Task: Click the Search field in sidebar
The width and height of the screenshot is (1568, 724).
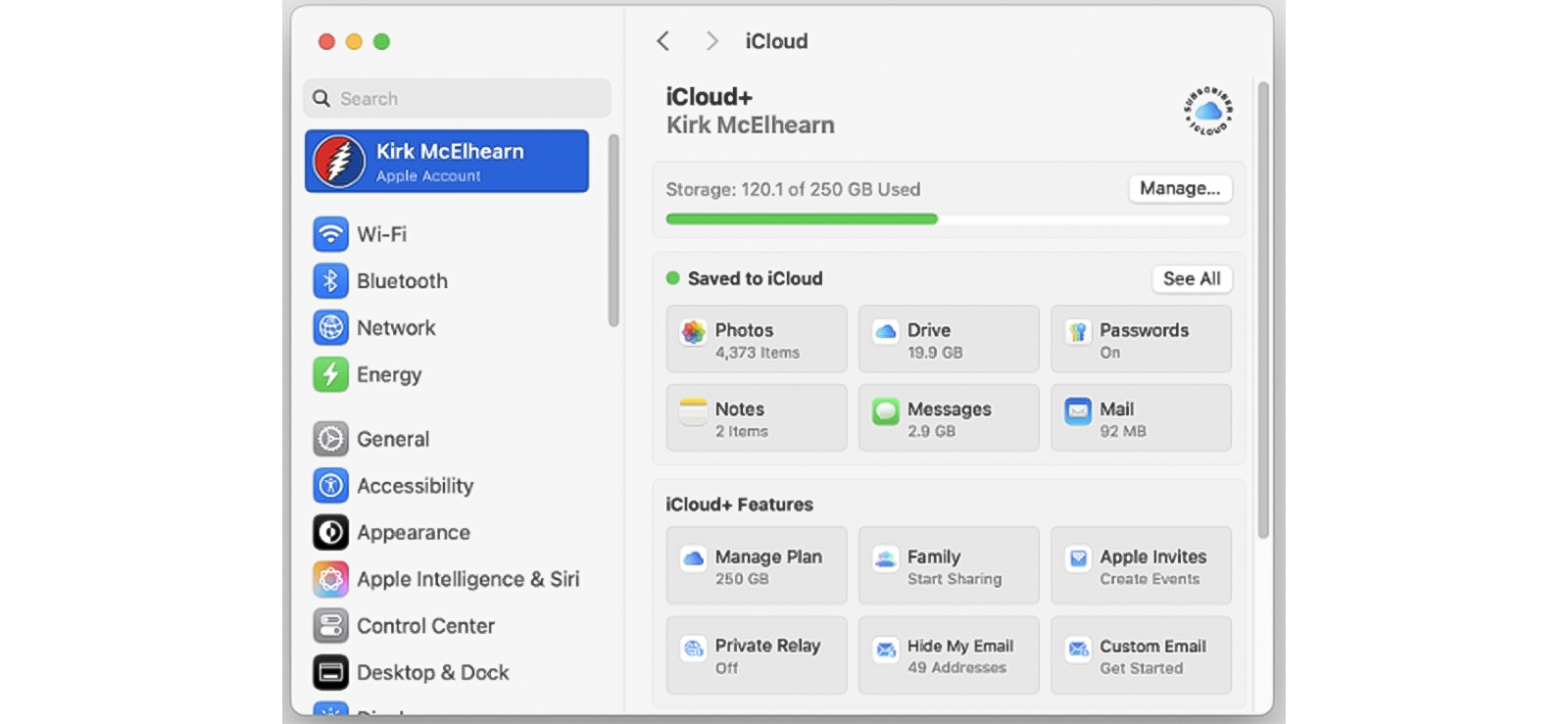Action: click(x=458, y=99)
